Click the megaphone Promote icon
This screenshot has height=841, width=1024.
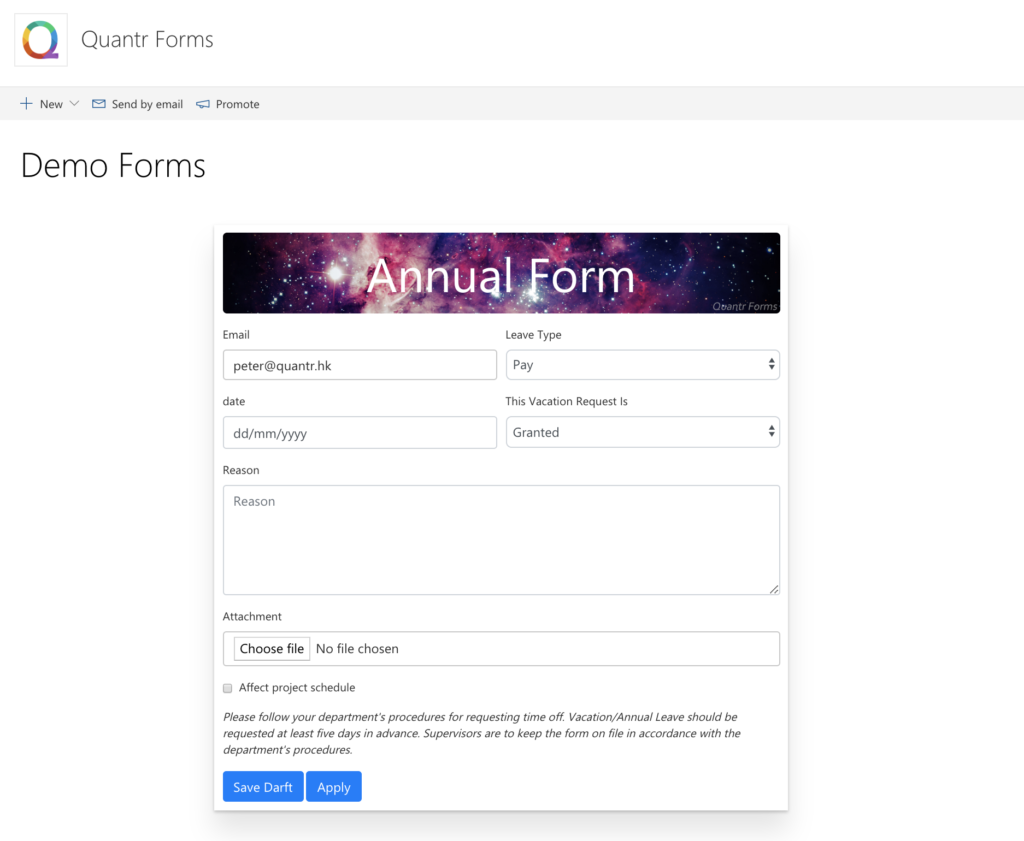click(203, 104)
